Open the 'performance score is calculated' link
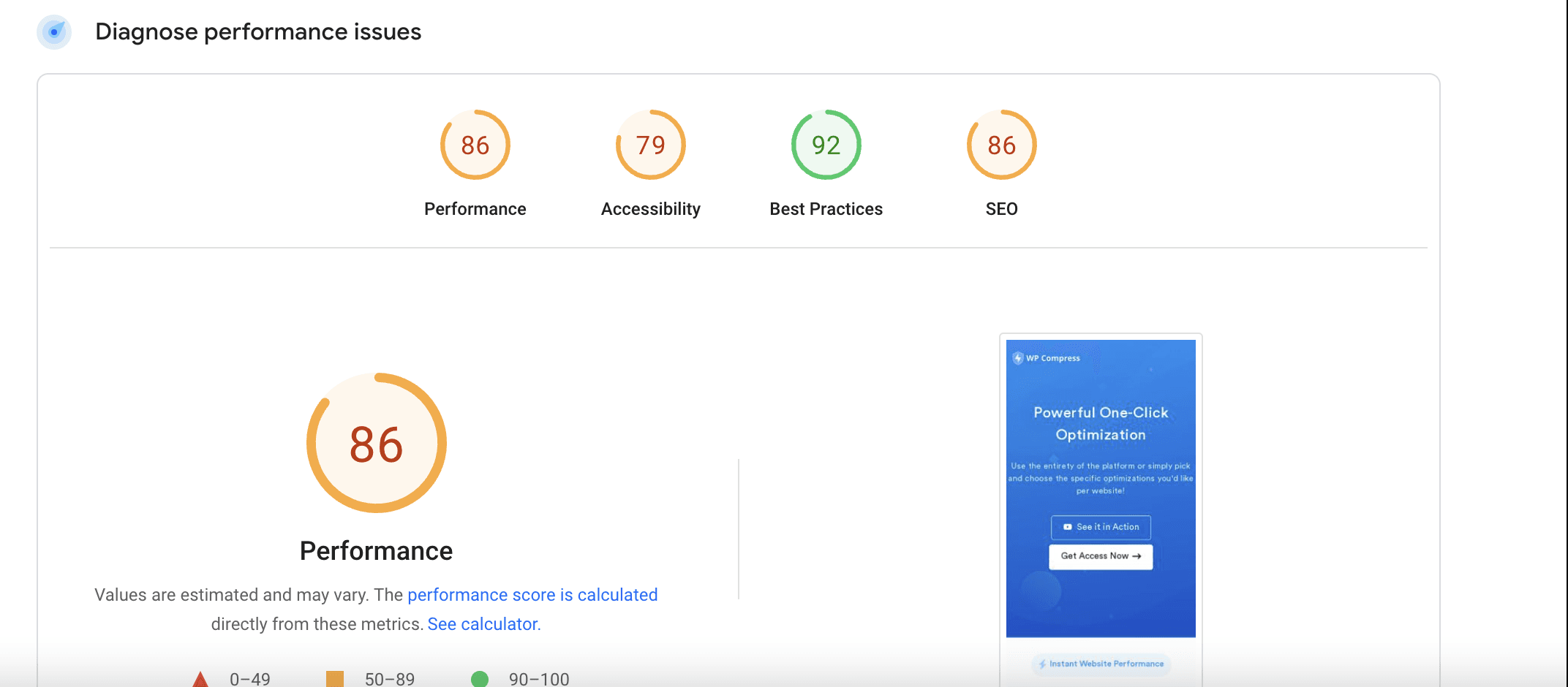1568x687 pixels. pyautogui.click(x=532, y=595)
